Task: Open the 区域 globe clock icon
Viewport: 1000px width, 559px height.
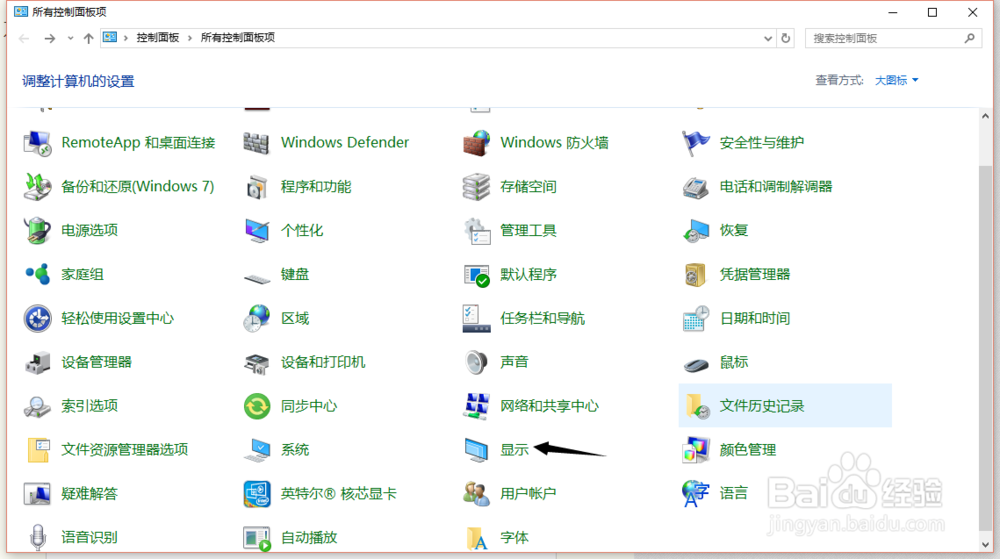Action: [256, 318]
